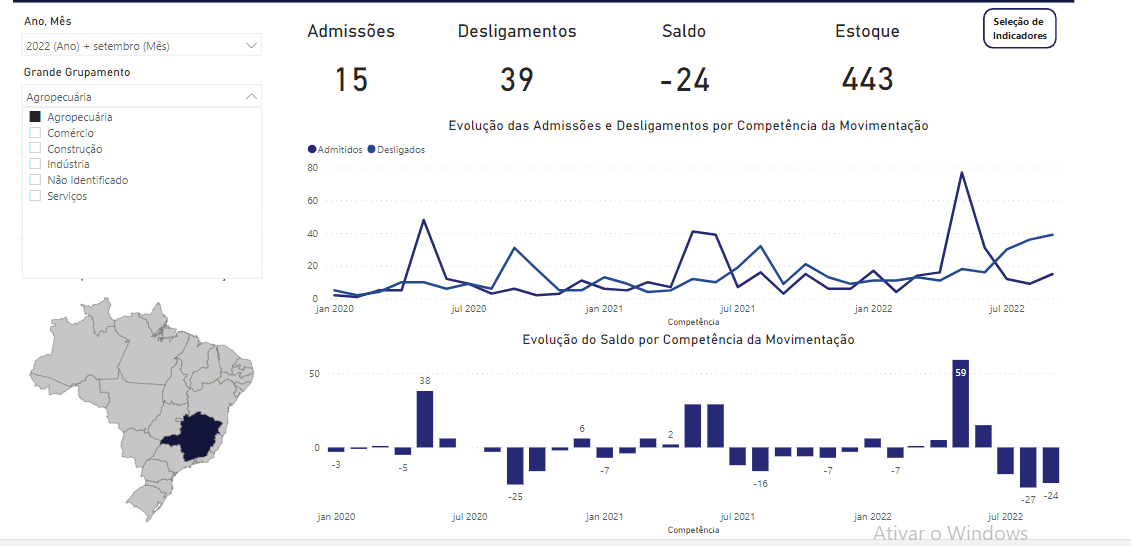Image resolution: width=1131 pixels, height=546 pixels.
Task: Click the bar labeled 59 in Saldo chart
Action: pos(960,405)
